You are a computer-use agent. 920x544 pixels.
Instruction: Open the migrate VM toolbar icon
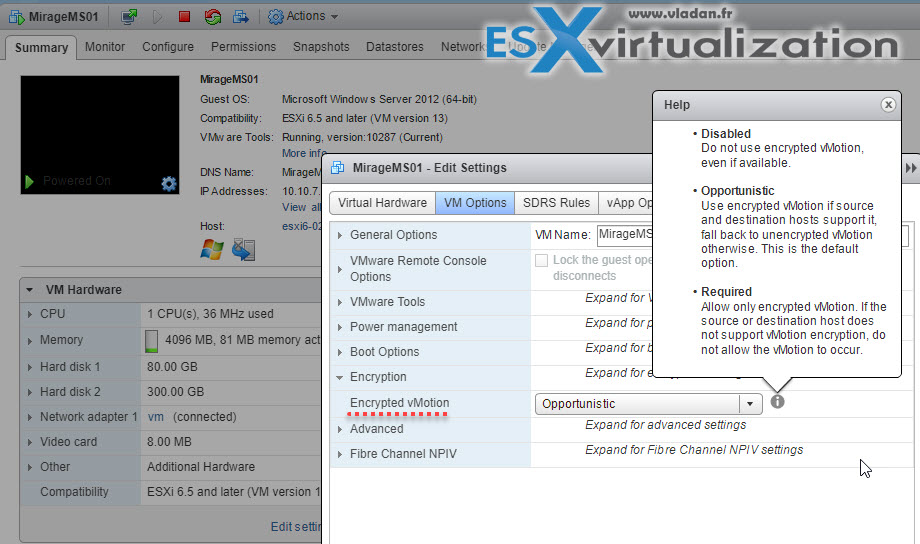pos(241,16)
